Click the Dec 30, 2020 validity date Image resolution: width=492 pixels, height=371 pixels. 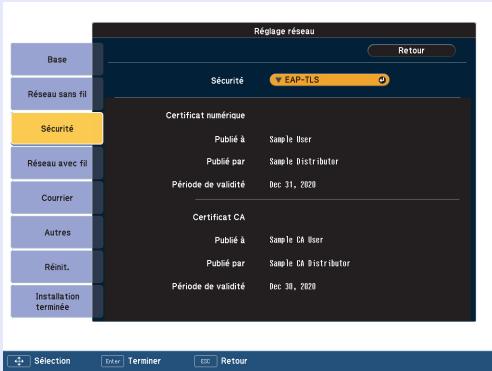click(x=292, y=286)
